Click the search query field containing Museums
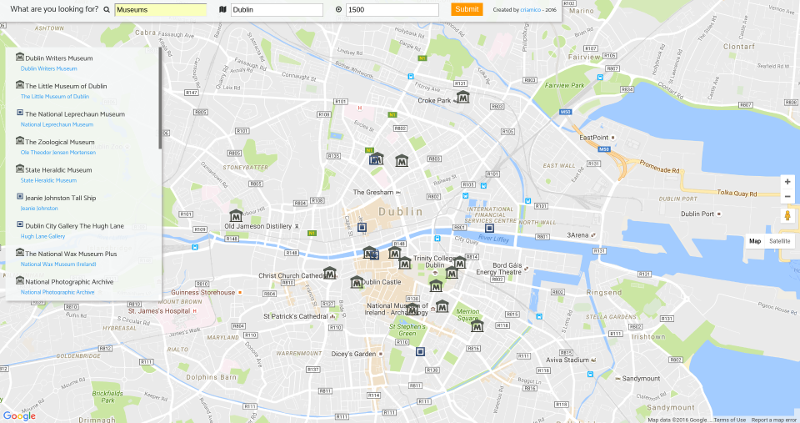Screen dimensions: 800x423 (161, 10)
